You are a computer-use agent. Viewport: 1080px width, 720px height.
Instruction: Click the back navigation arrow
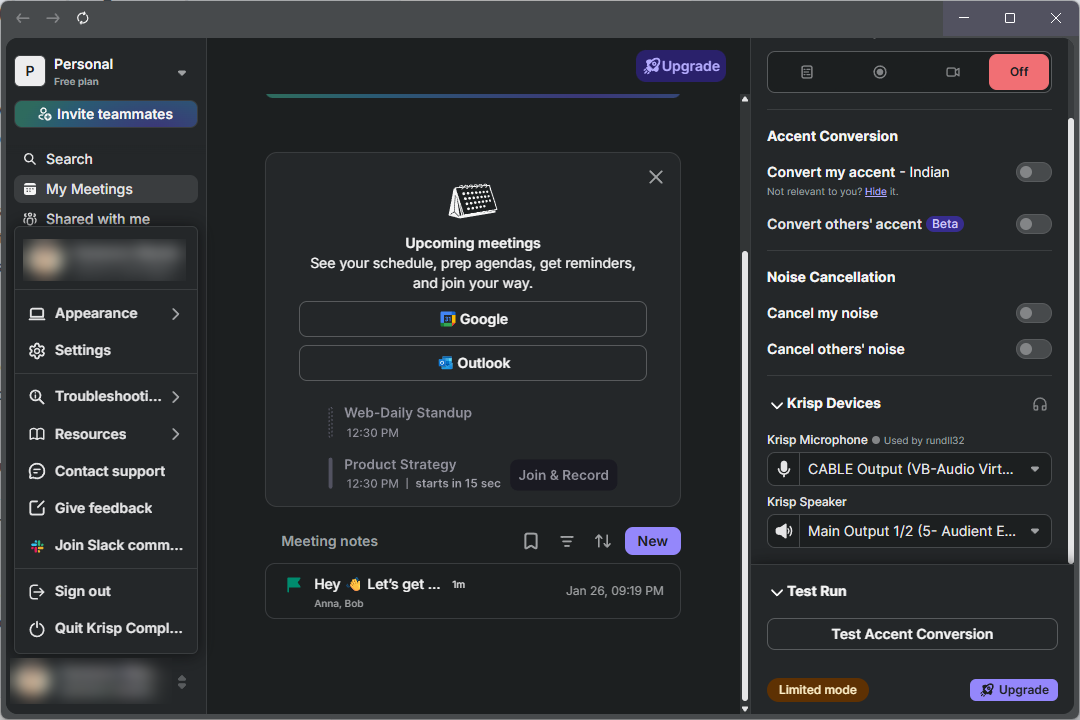23,18
